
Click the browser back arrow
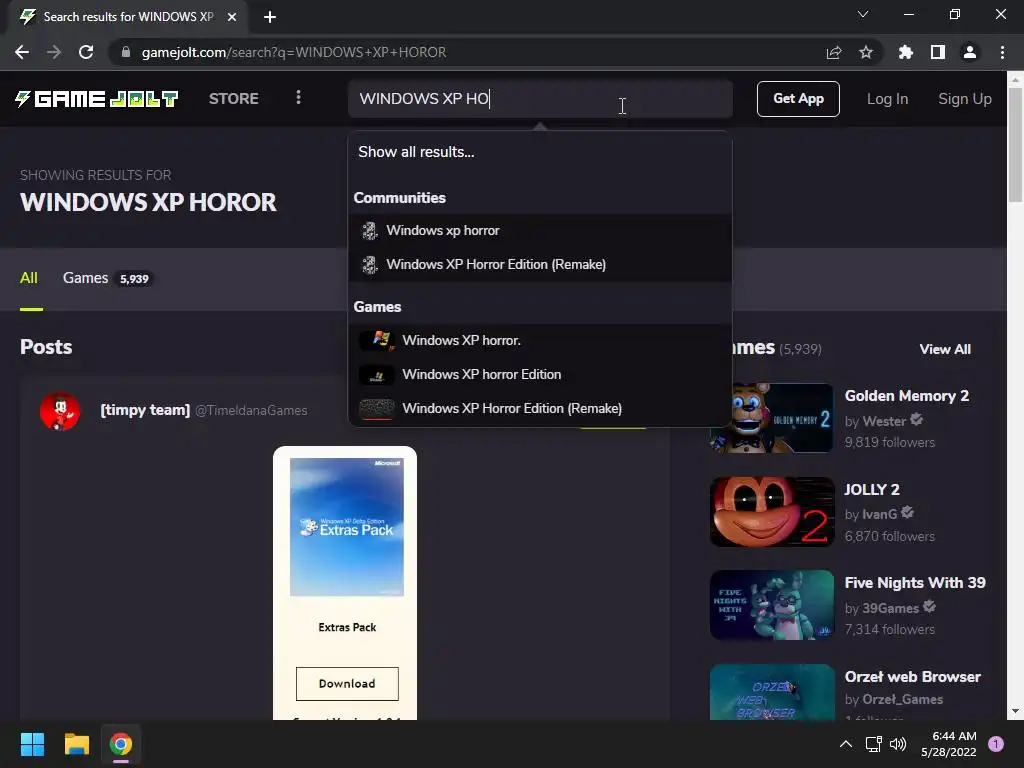[22, 52]
